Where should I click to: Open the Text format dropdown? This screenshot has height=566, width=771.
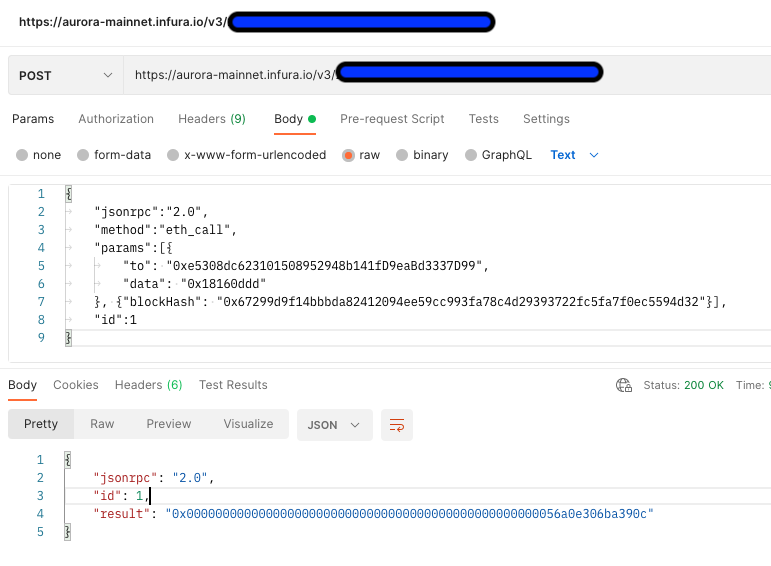point(574,155)
